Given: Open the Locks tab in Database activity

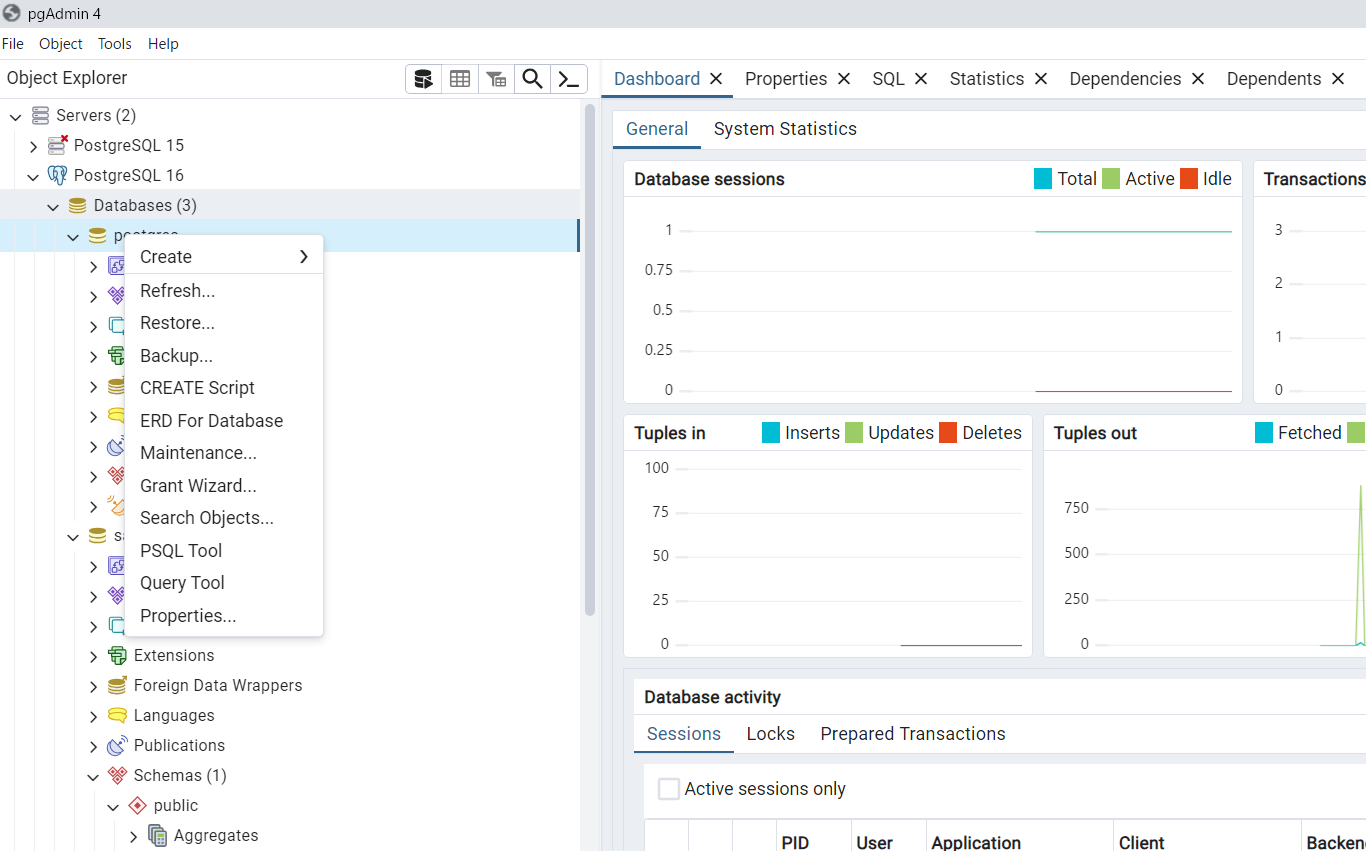Looking at the screenshot, I should (770, 733).
